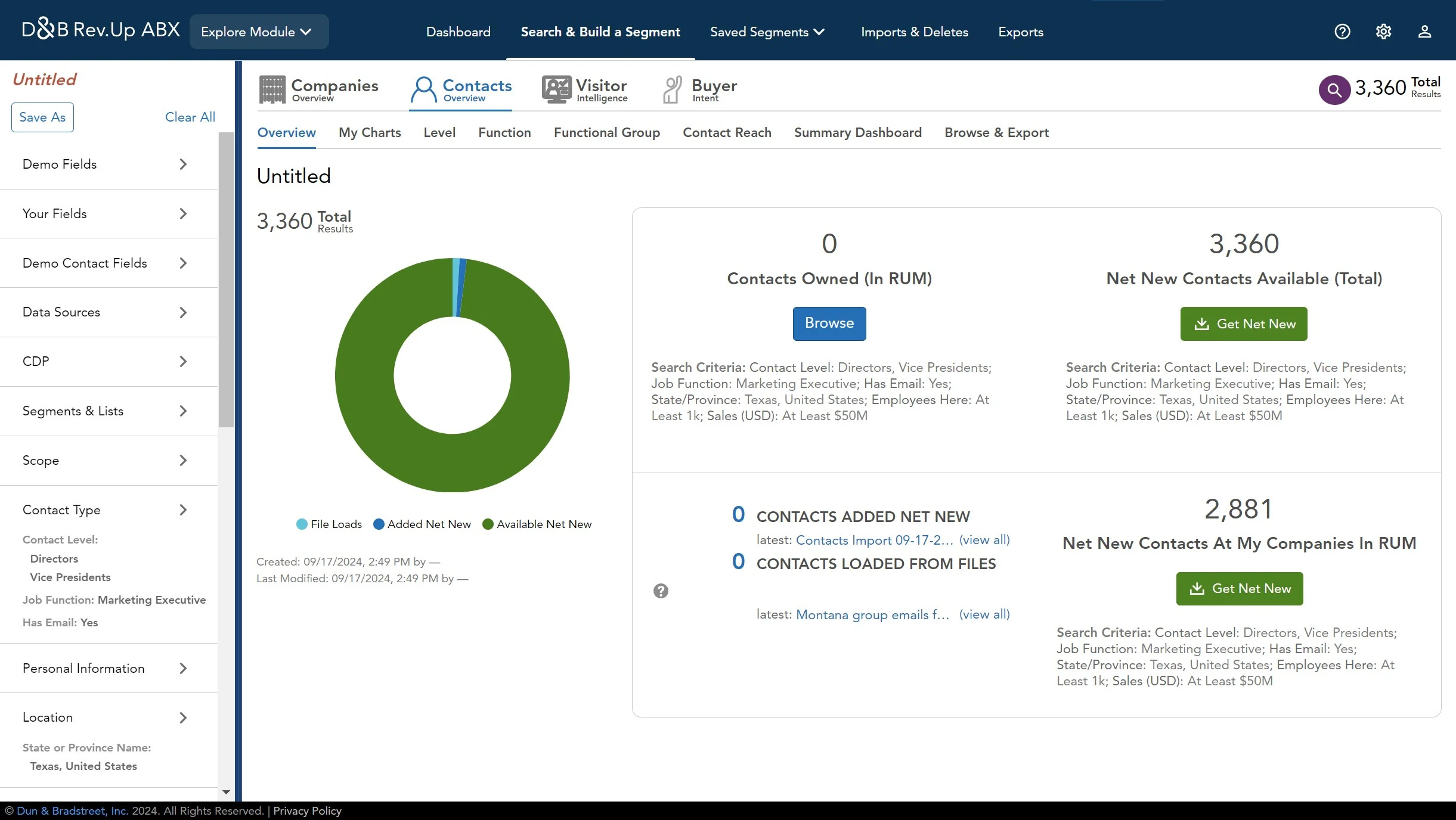This screenshot has height=820, width=1456.
Task: Click Get Net New under My Companies In RUM
Action: click(1240, 589)
